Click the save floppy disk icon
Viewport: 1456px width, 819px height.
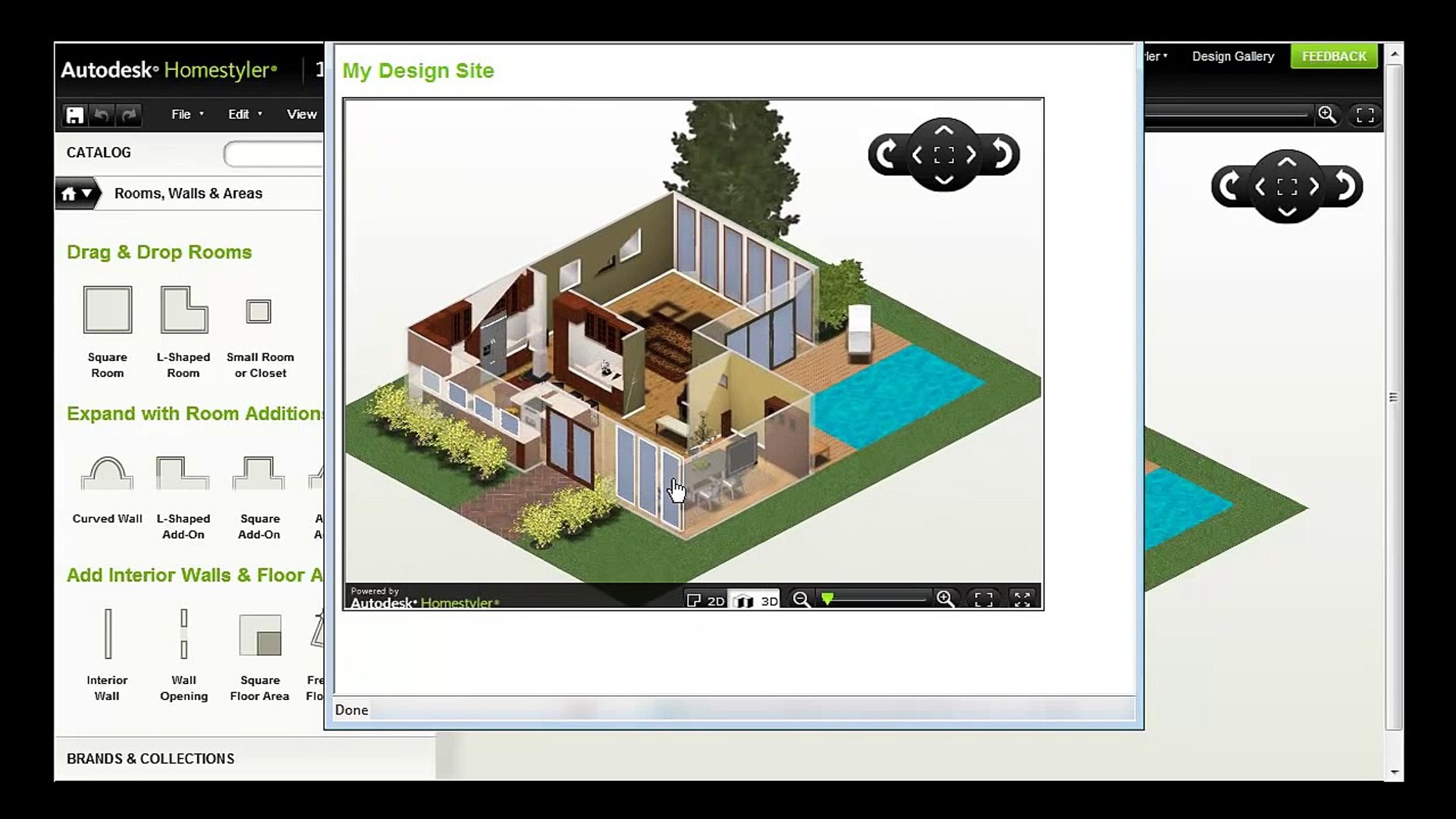pos(74,115)
